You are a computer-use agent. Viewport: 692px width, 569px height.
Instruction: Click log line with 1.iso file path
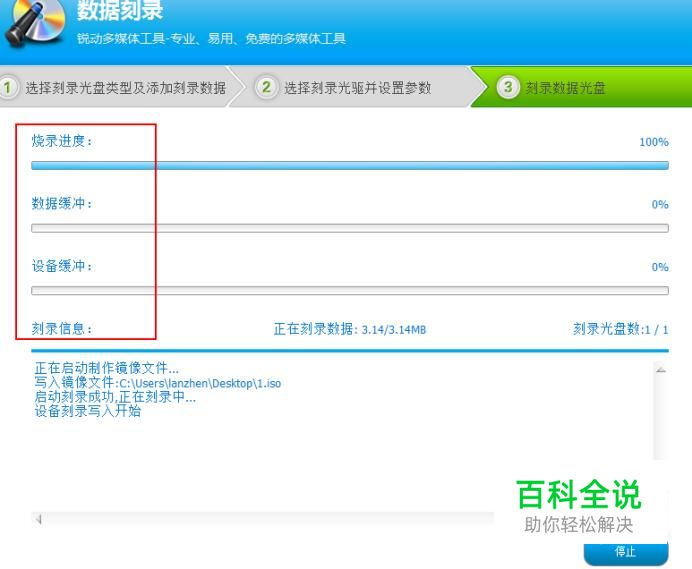point(158,383)
